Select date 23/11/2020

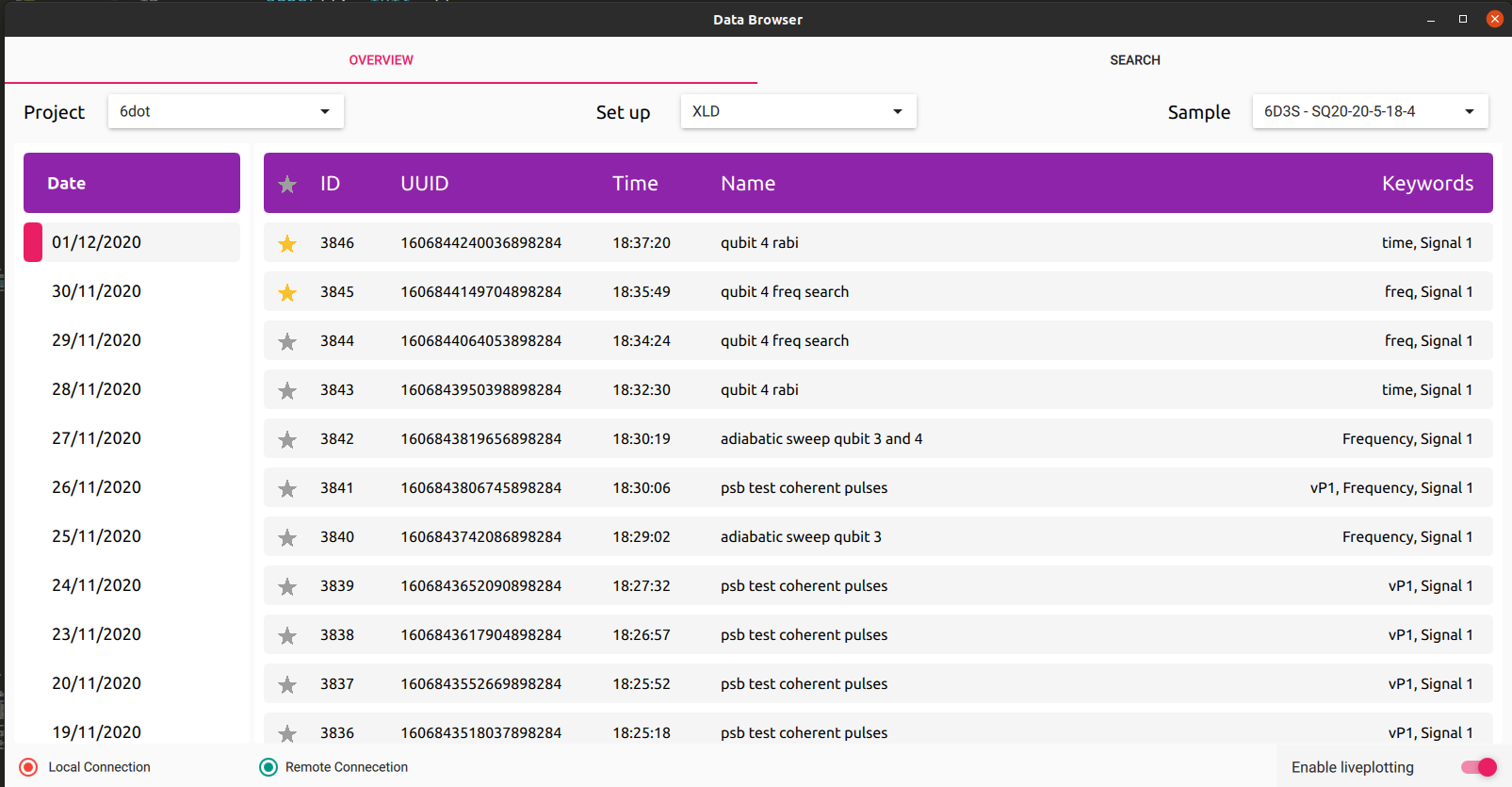(132, 634)
